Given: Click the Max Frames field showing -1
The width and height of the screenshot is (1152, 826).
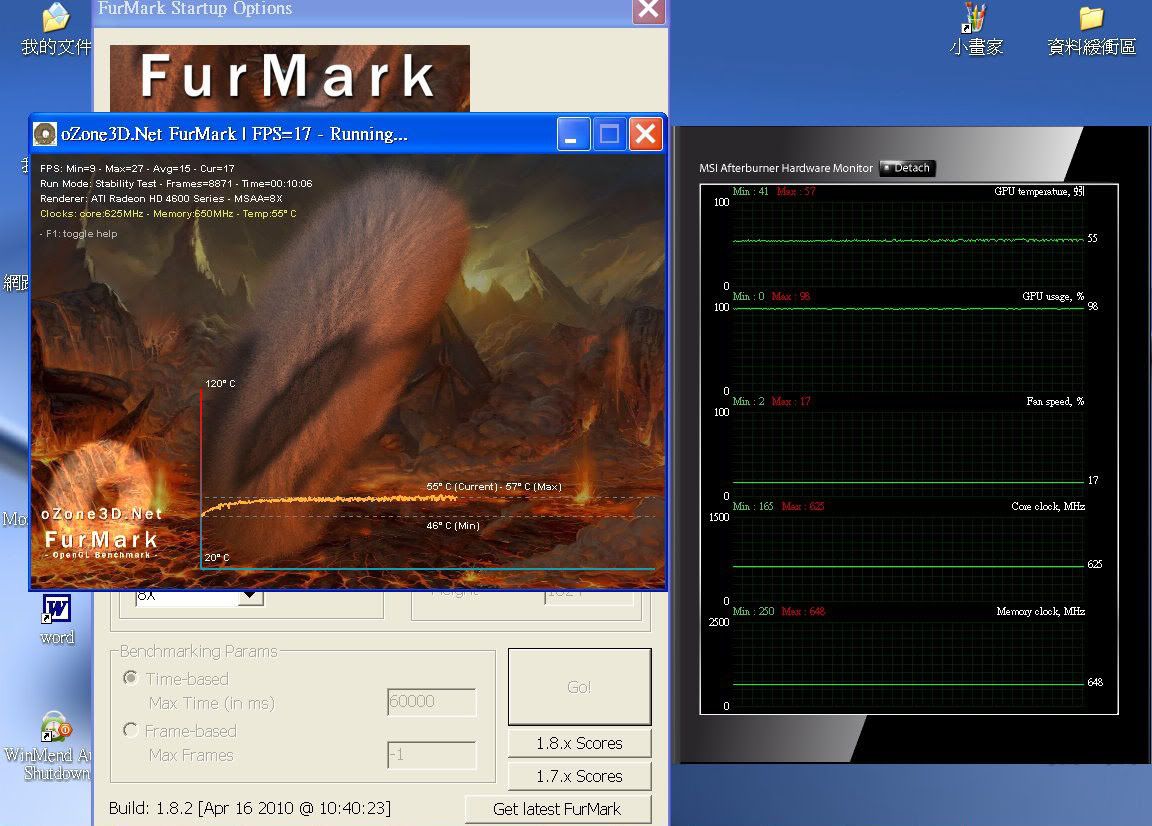Looking at the screenshot, I should click(x=432, y=755).
